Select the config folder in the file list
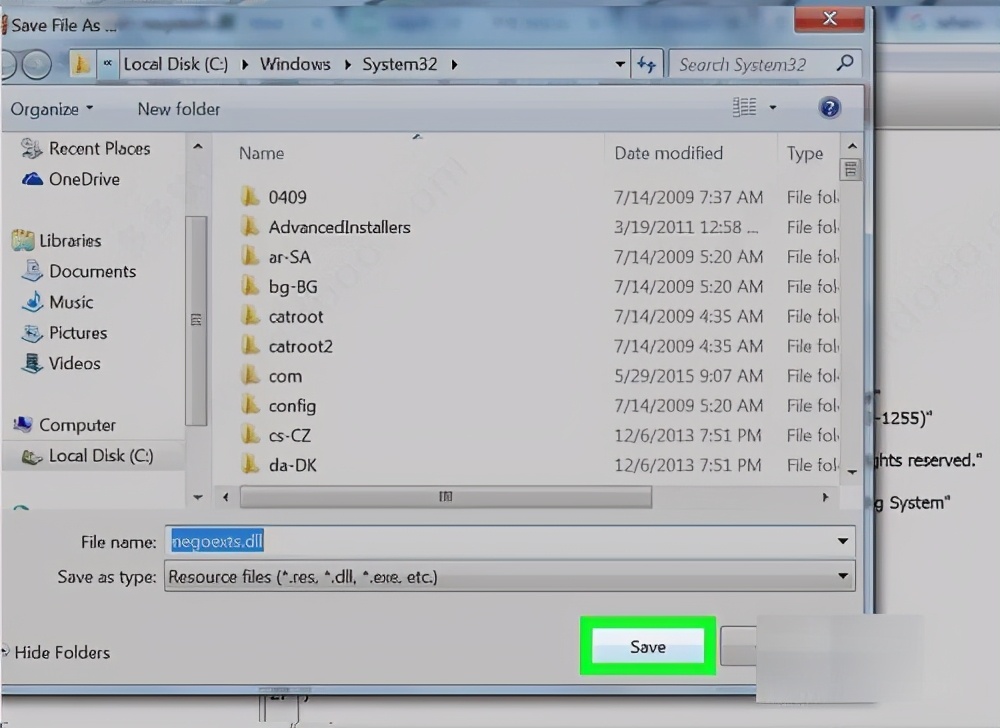1000x728 pixels. 294,406
